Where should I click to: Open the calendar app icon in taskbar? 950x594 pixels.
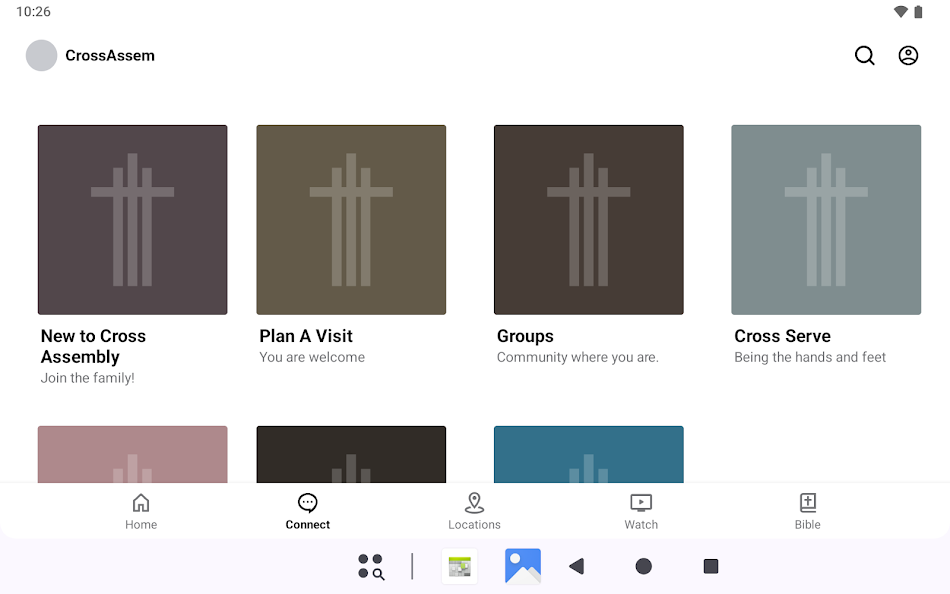(459, 566)
